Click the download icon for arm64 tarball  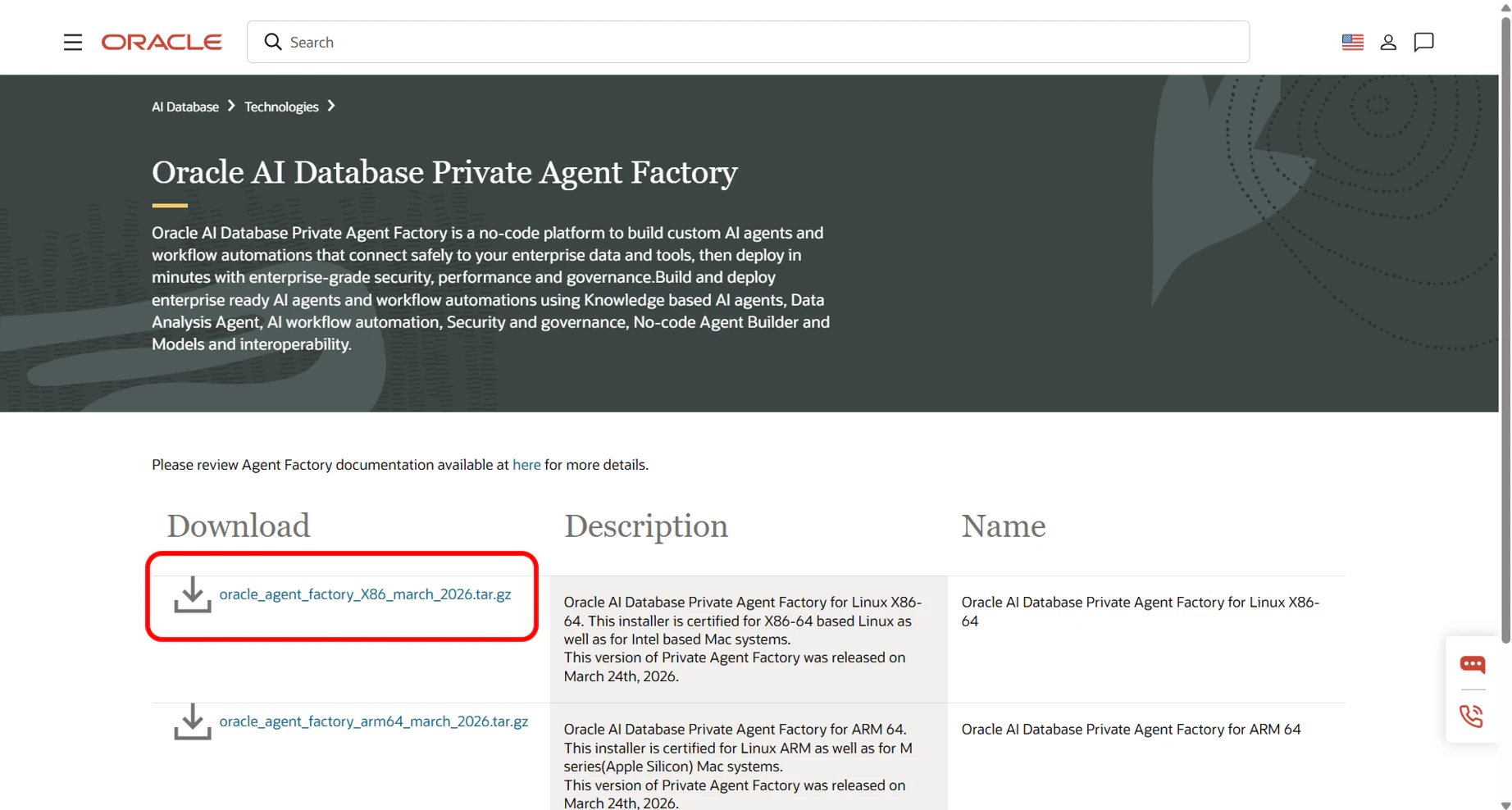click(x=193, y=721)
